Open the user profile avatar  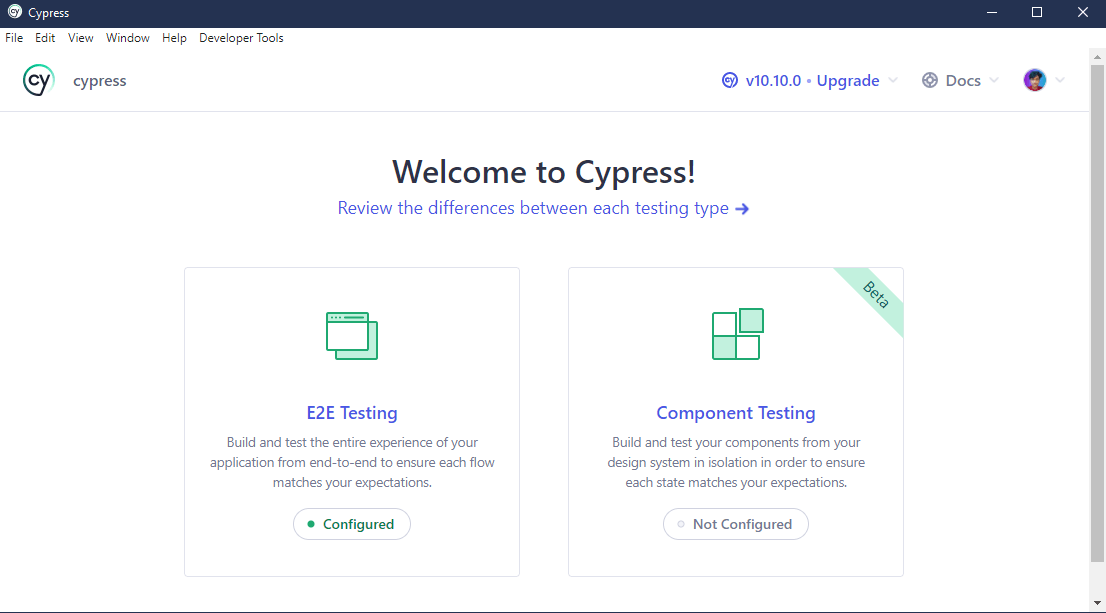point(1034,80)
